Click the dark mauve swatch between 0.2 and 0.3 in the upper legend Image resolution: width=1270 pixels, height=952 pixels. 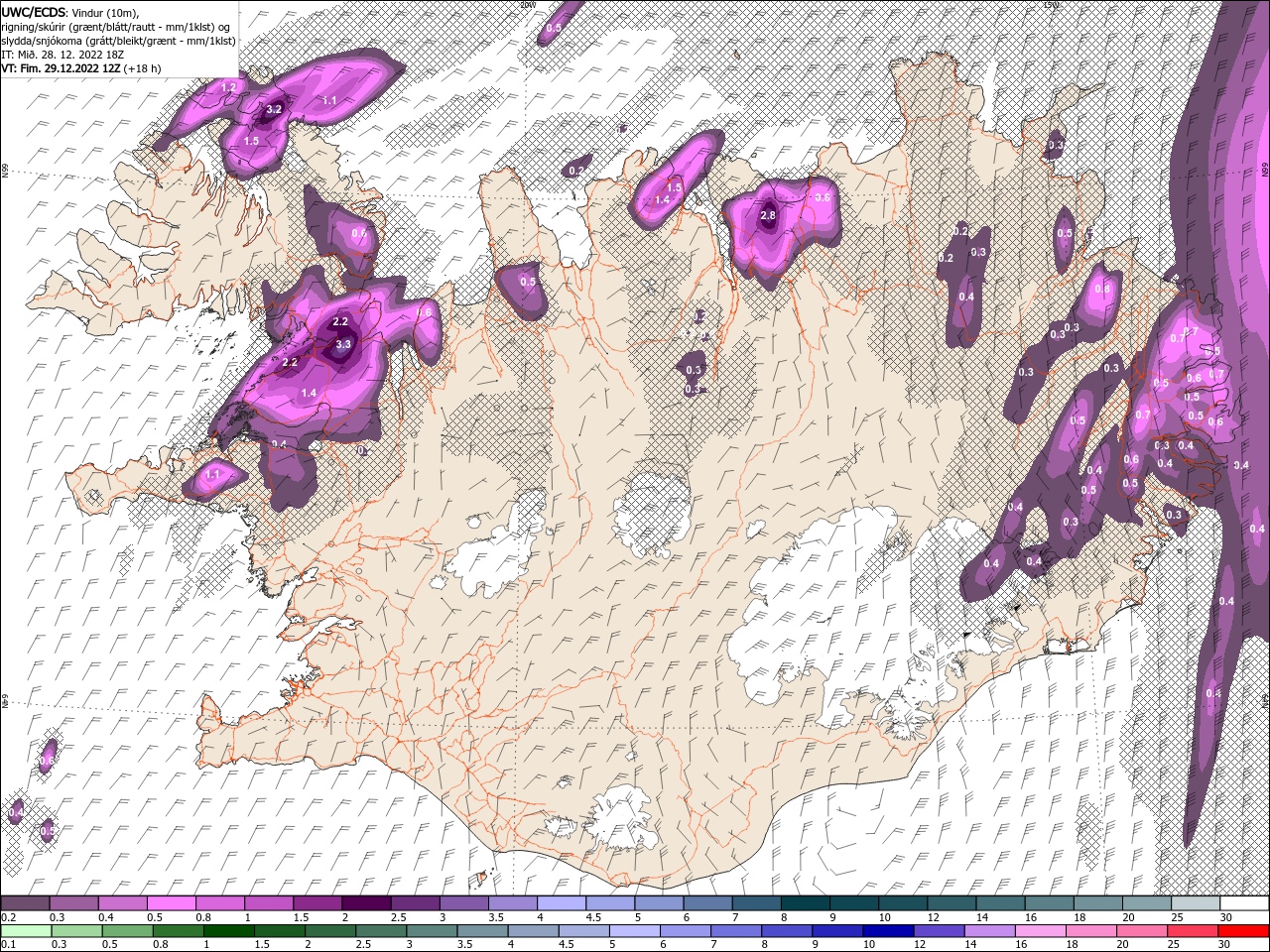tap(25, 903)
